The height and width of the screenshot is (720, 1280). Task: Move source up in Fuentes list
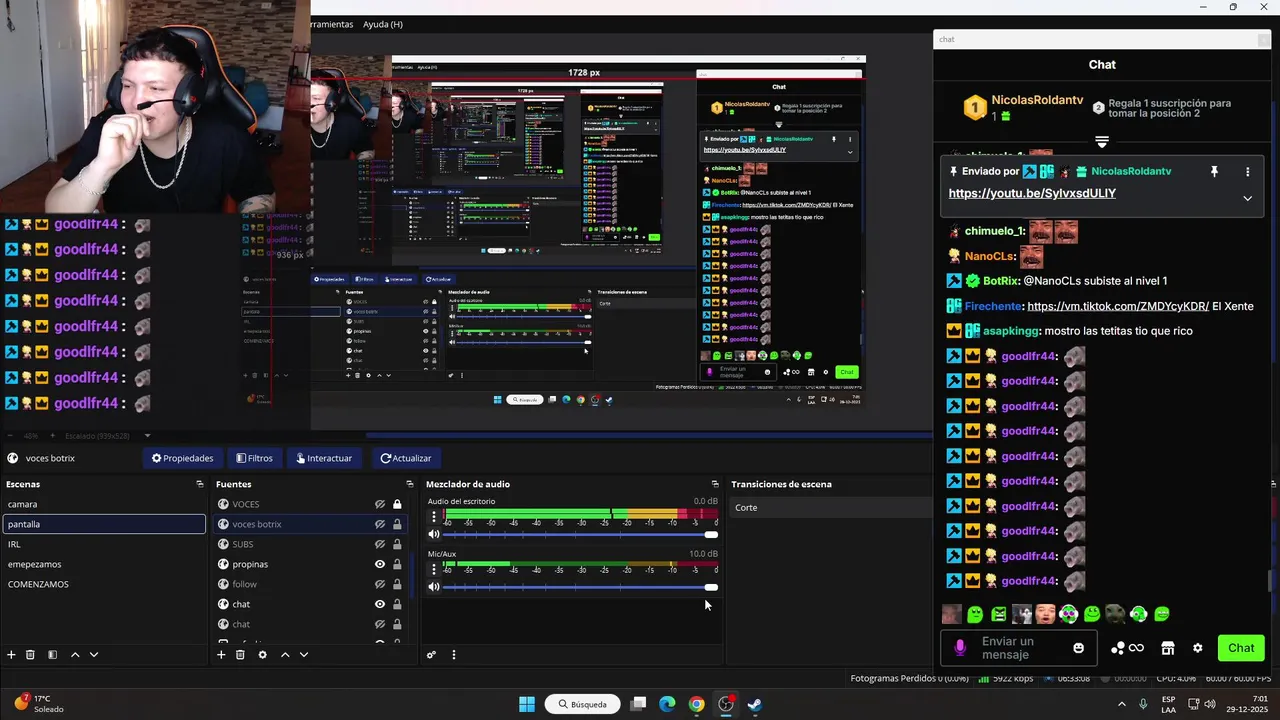285,655
